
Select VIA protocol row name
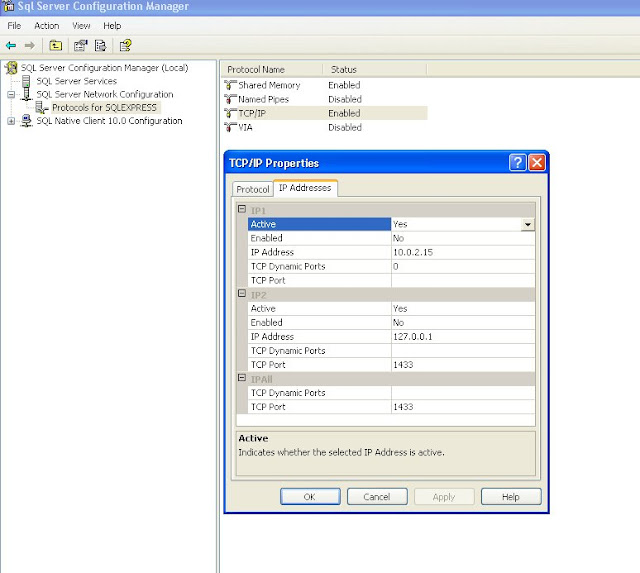[x=245, y=127]
